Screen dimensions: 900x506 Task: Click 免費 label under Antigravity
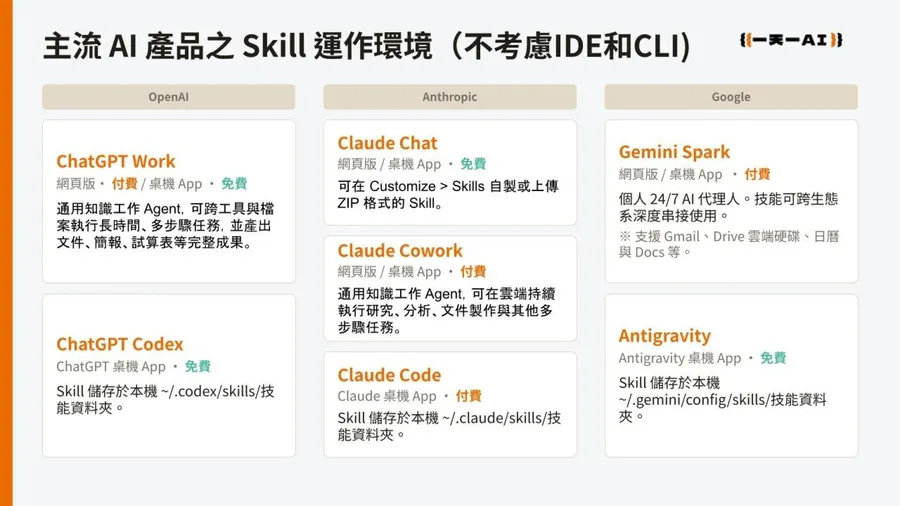(x=773, y=358)
